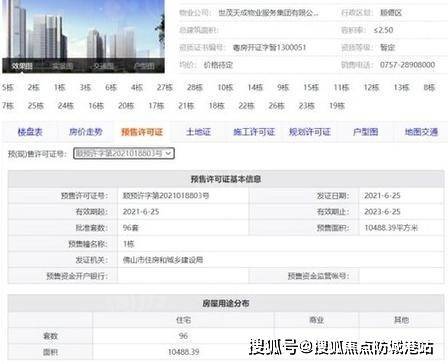
Task: Open the 地图交通 tab
Action: tap(421, 132)
